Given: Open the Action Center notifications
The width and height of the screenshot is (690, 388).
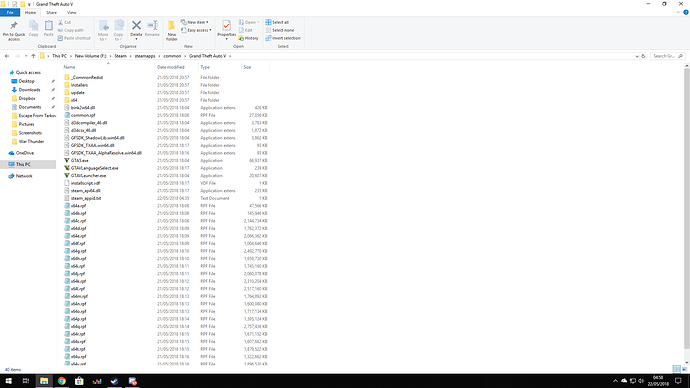Looking at the screenshot, I should point(678,381).
